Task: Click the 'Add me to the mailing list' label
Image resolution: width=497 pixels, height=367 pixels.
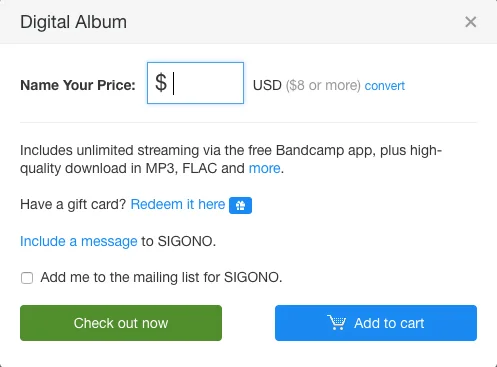Action: coord(161,277)
